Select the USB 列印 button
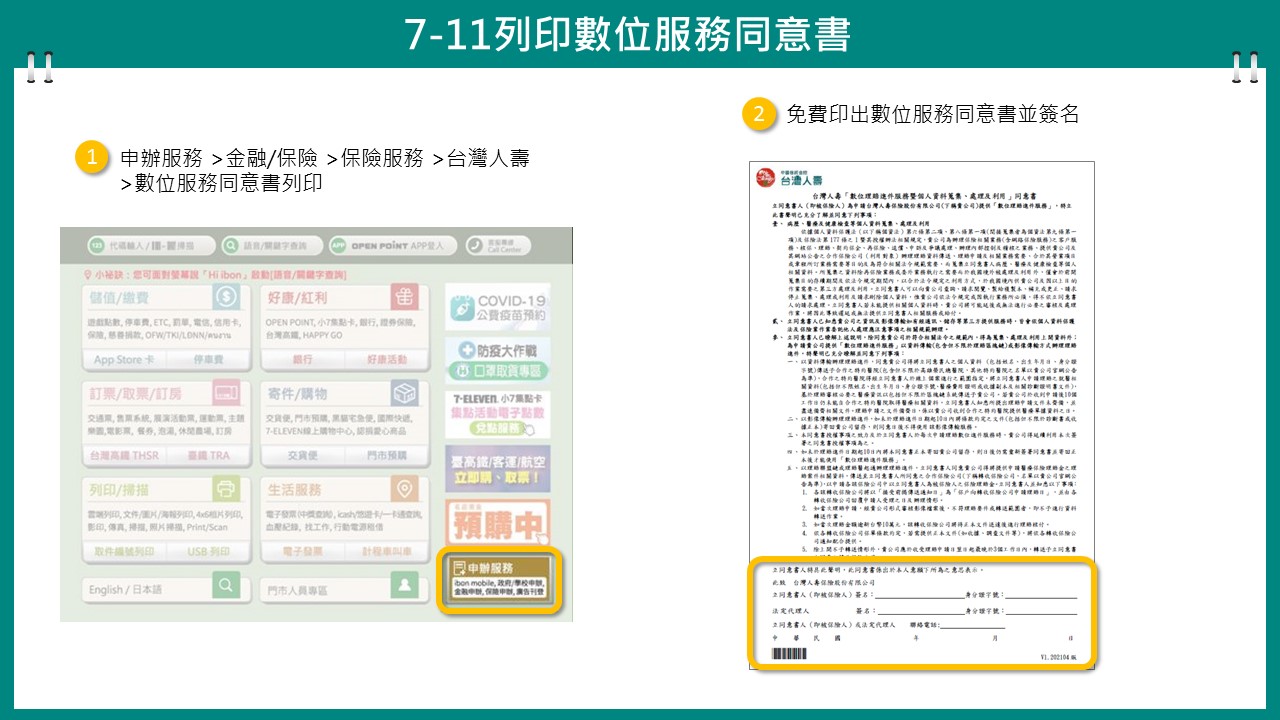Image resolution: width=1280 pixels, height=720 pixels. coord(207,551)
